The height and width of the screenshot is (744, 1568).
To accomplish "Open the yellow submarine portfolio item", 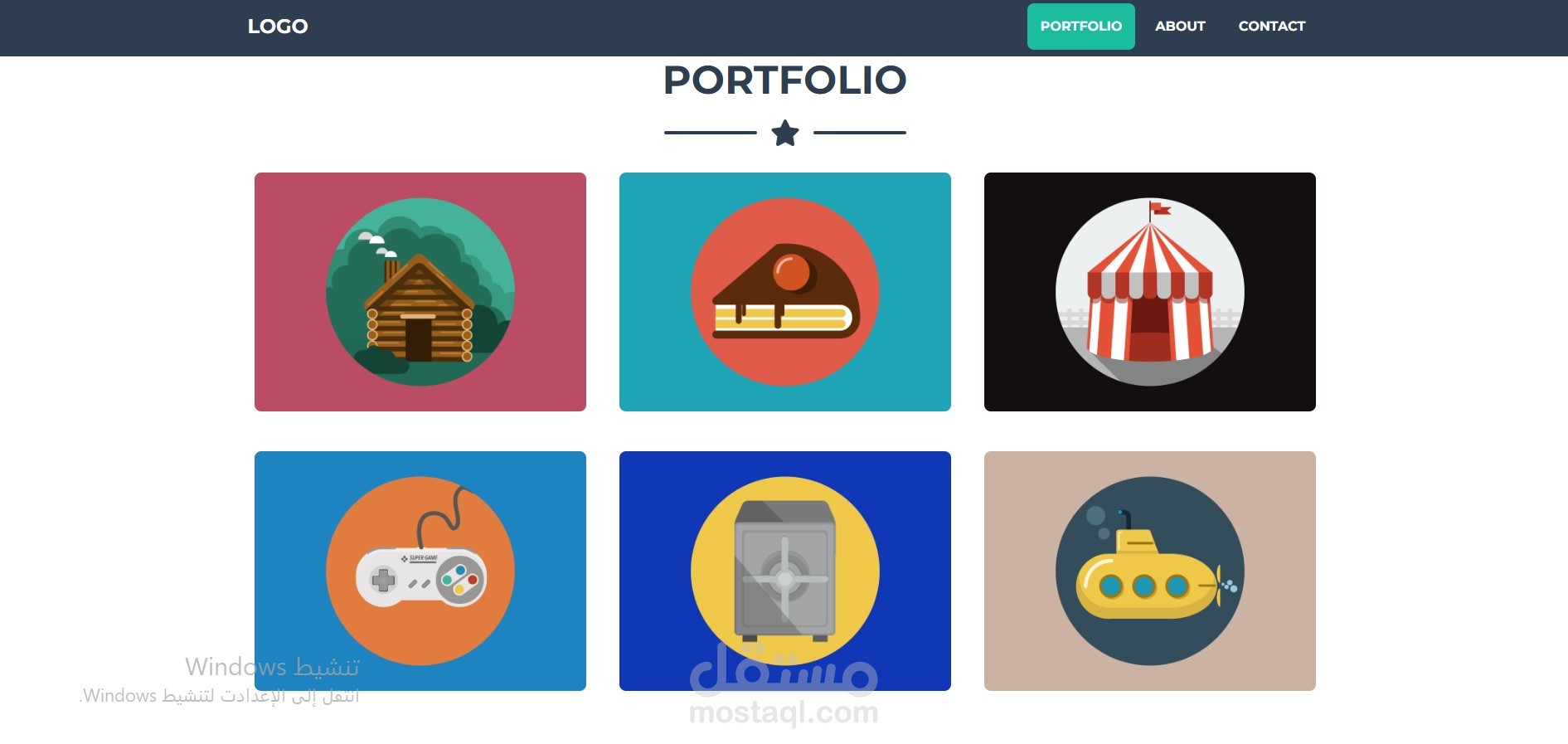I will point(1150,571).
